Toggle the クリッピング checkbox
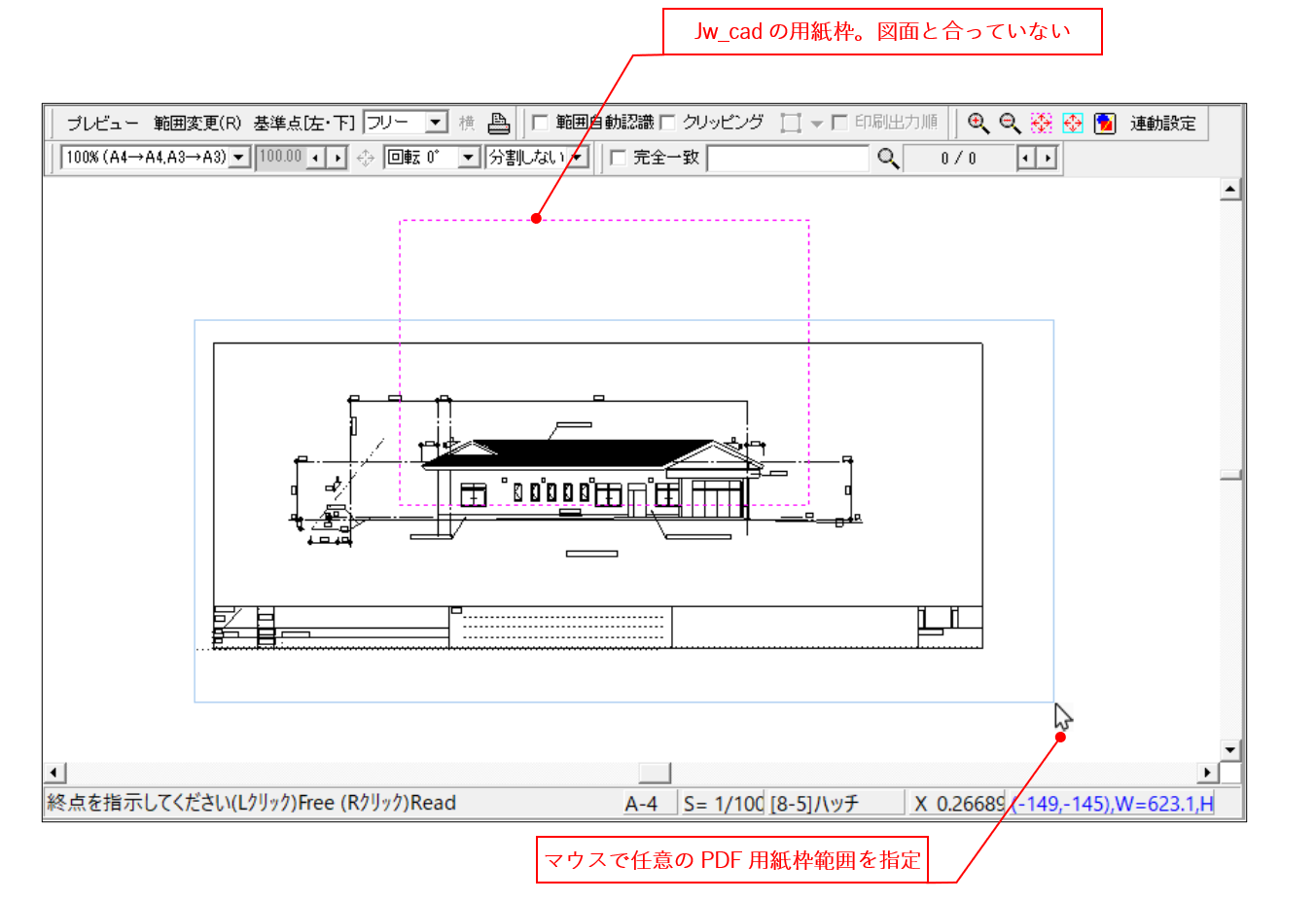 coord(668,123)
